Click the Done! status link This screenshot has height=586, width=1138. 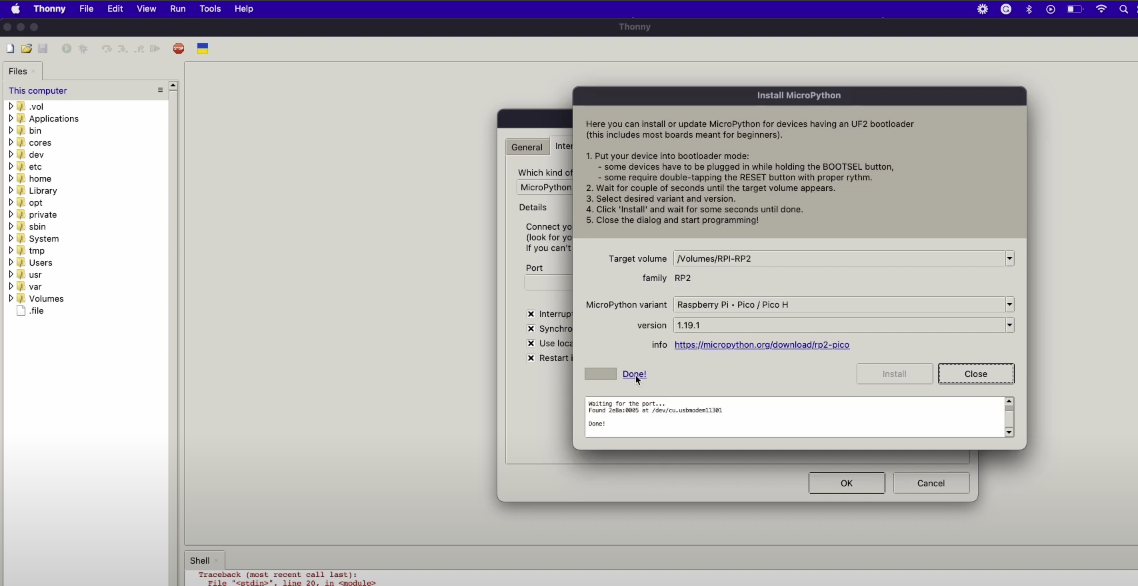[x=634, y=374]
